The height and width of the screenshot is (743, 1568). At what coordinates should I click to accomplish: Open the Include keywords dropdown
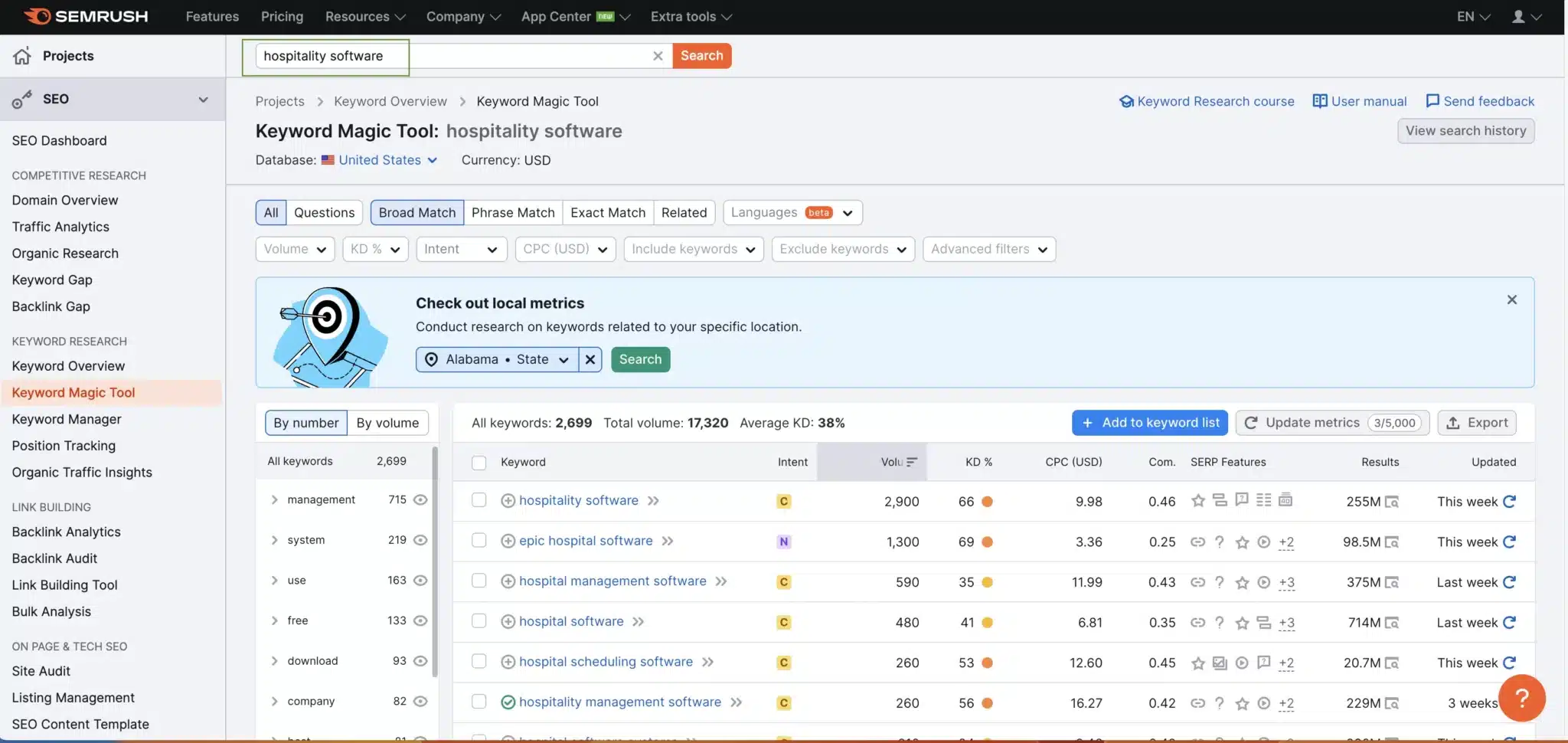tap(694, 249)
